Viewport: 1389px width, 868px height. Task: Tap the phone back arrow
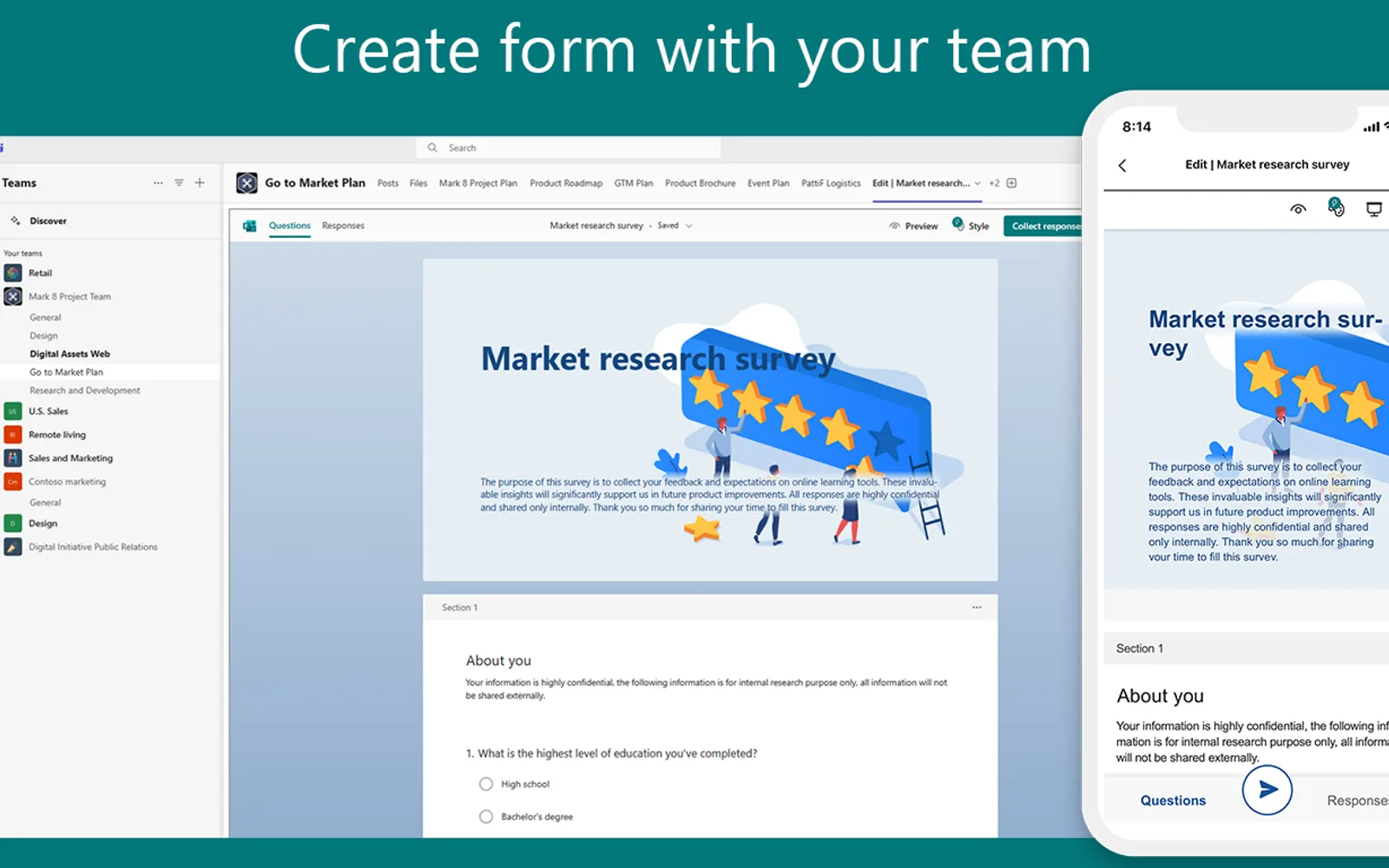(1122, 166)
